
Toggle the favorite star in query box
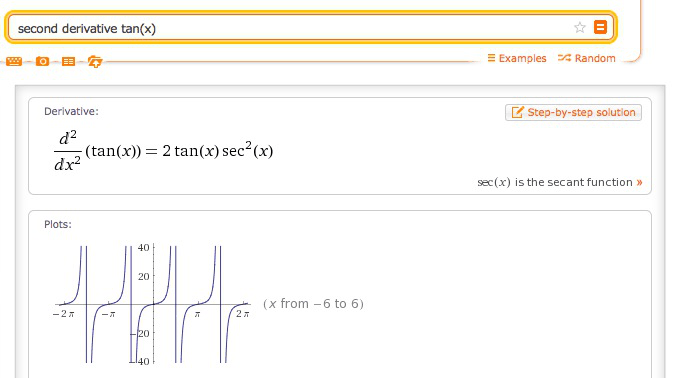point(580,28)
